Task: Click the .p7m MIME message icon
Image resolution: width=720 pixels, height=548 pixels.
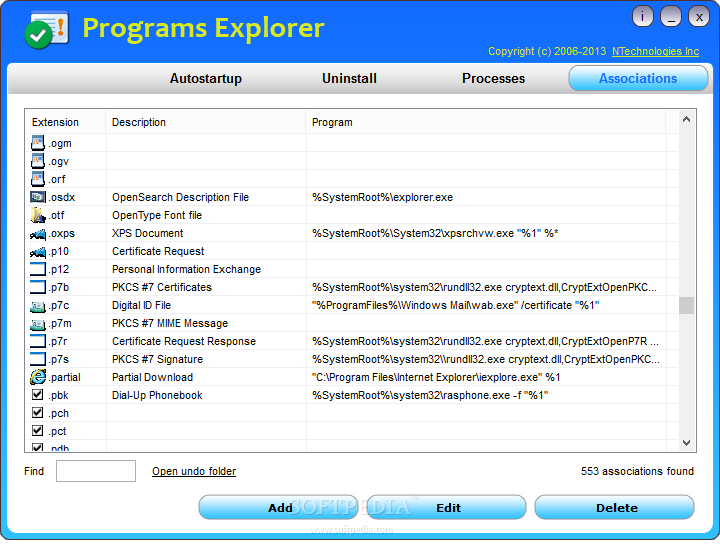Action: [38, 324]
